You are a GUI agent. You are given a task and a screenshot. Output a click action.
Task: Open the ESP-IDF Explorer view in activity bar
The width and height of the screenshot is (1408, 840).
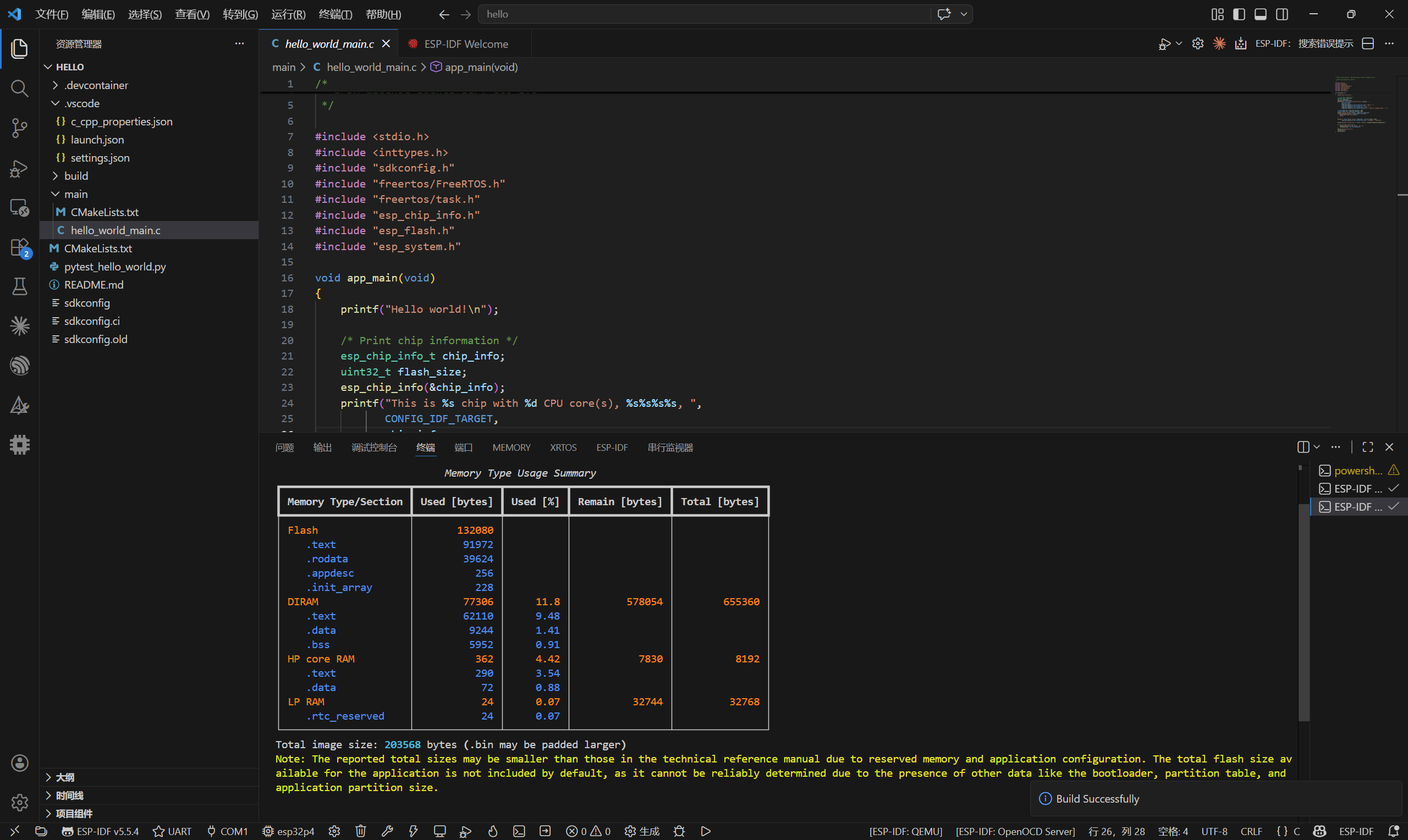pyautogui.click(x=19, y=366)
